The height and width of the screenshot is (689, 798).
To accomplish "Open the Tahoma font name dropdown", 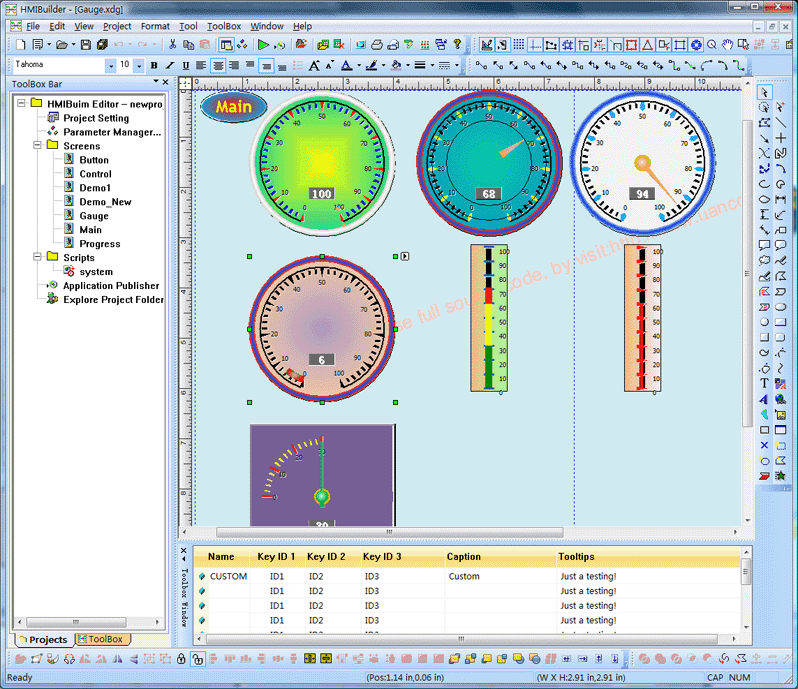I will (110, 65).
